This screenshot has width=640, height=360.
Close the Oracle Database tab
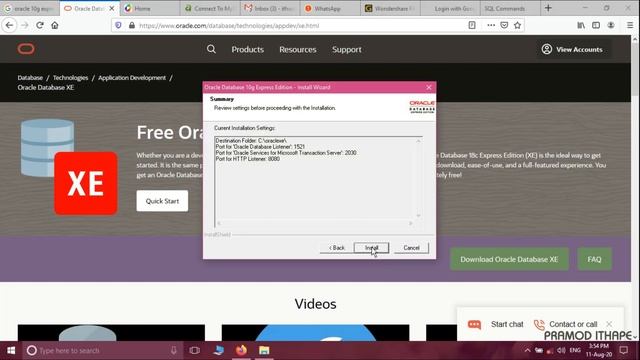[112, 8]
